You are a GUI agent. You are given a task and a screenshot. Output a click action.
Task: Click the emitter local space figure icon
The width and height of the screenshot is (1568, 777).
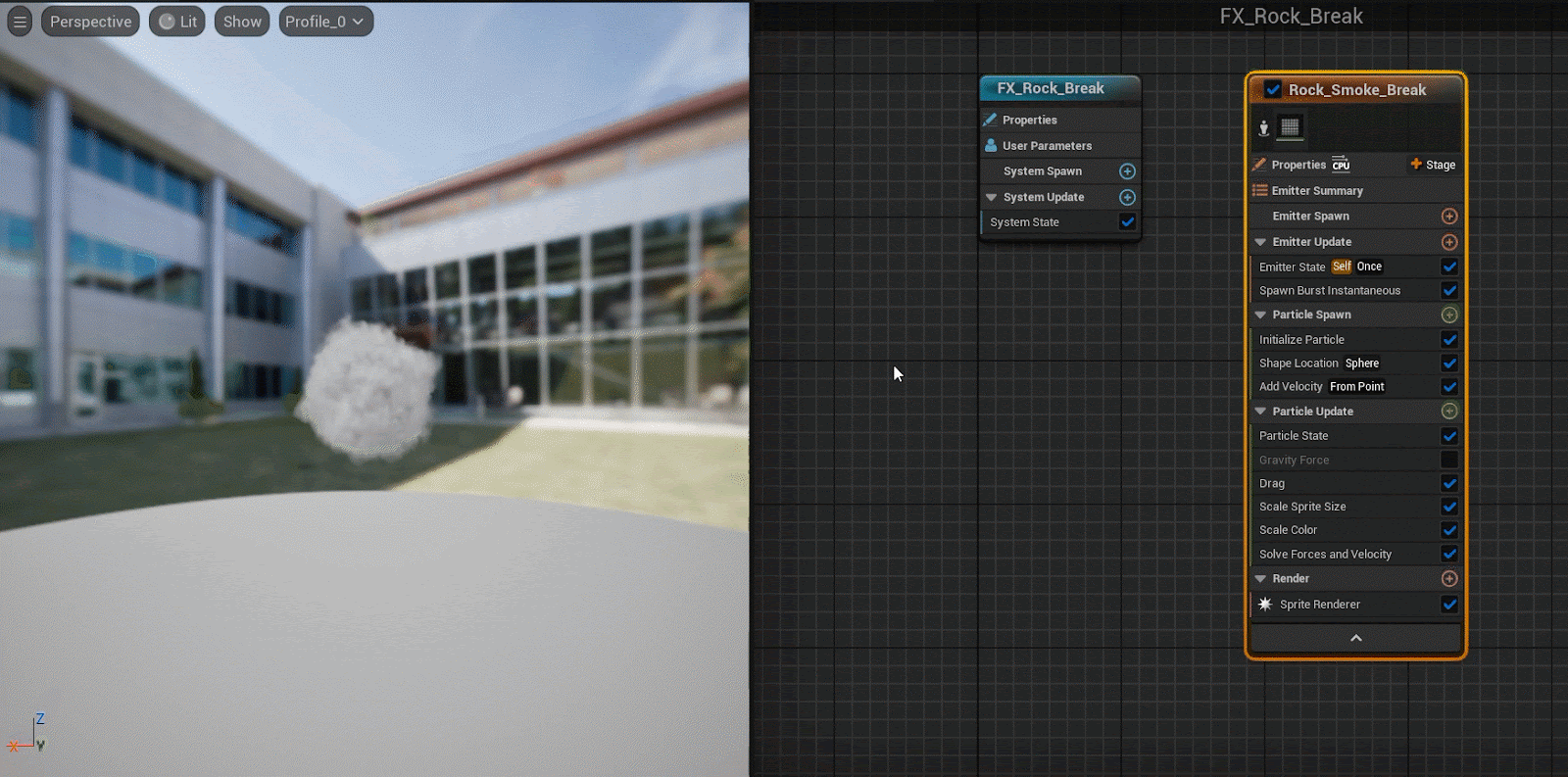point(1264,127)
